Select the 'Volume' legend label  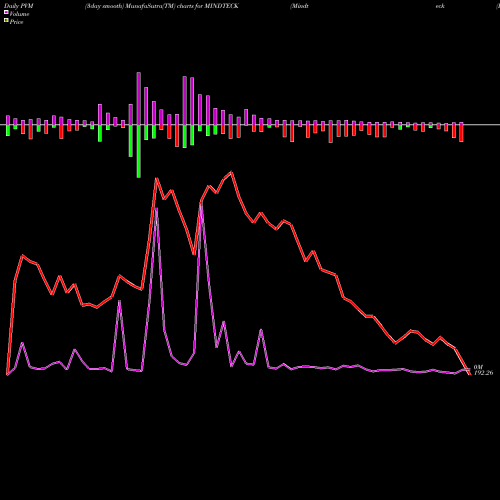click(x=19, y=14)
